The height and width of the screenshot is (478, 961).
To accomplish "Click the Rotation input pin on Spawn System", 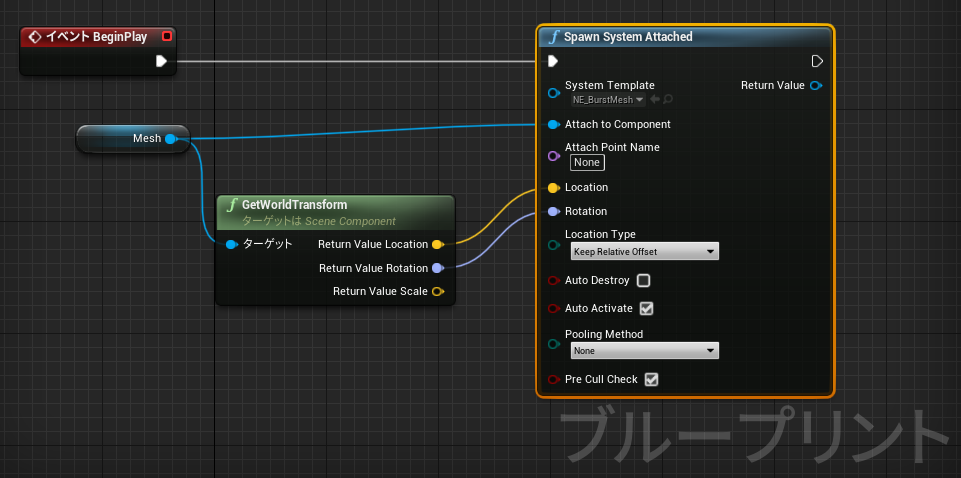I will pyautogui.click(x=553, y=211).
